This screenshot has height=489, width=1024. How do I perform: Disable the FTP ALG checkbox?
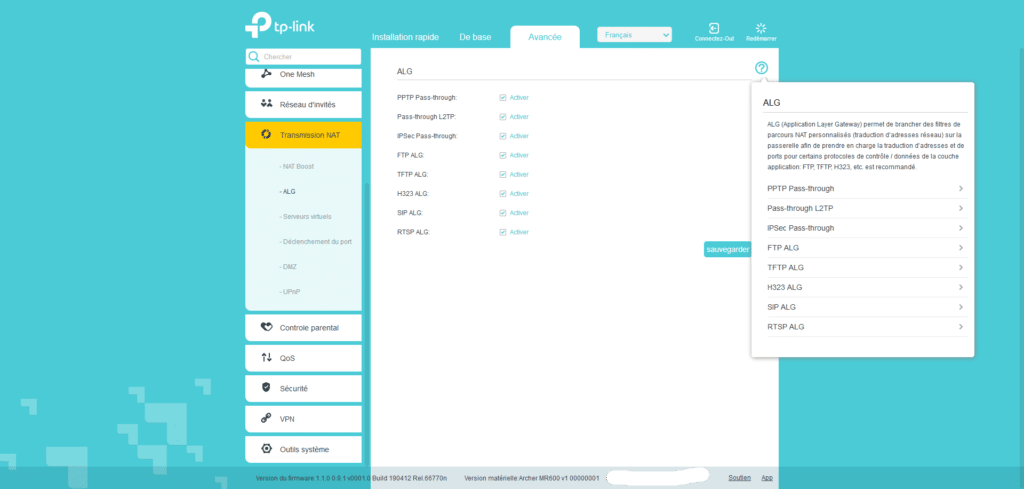point(503,155)
